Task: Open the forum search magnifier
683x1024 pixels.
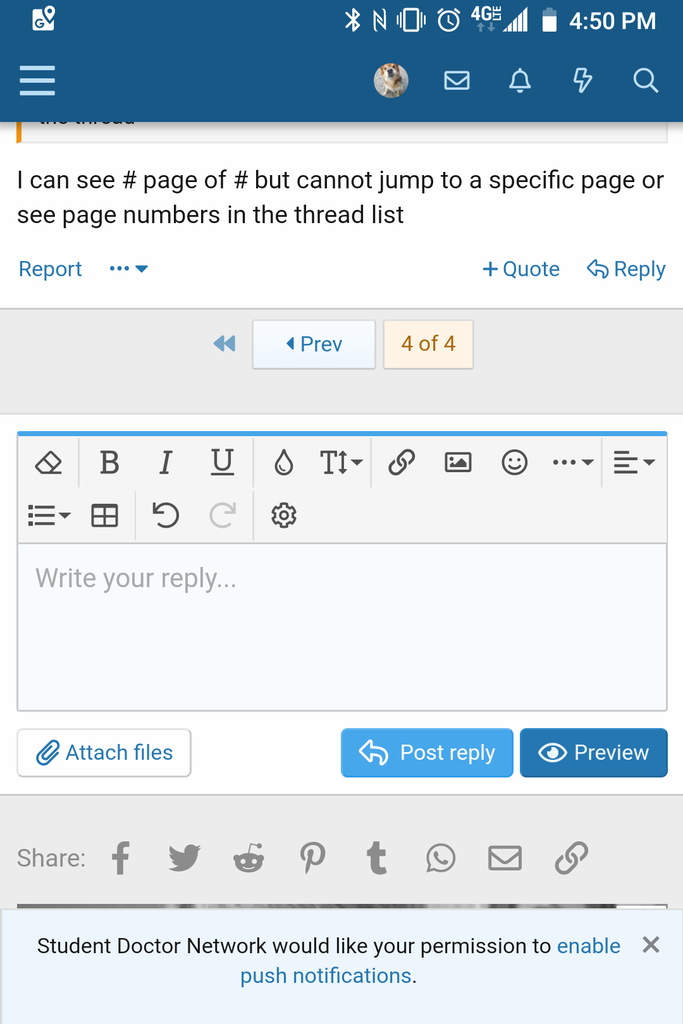Action: 646,80
